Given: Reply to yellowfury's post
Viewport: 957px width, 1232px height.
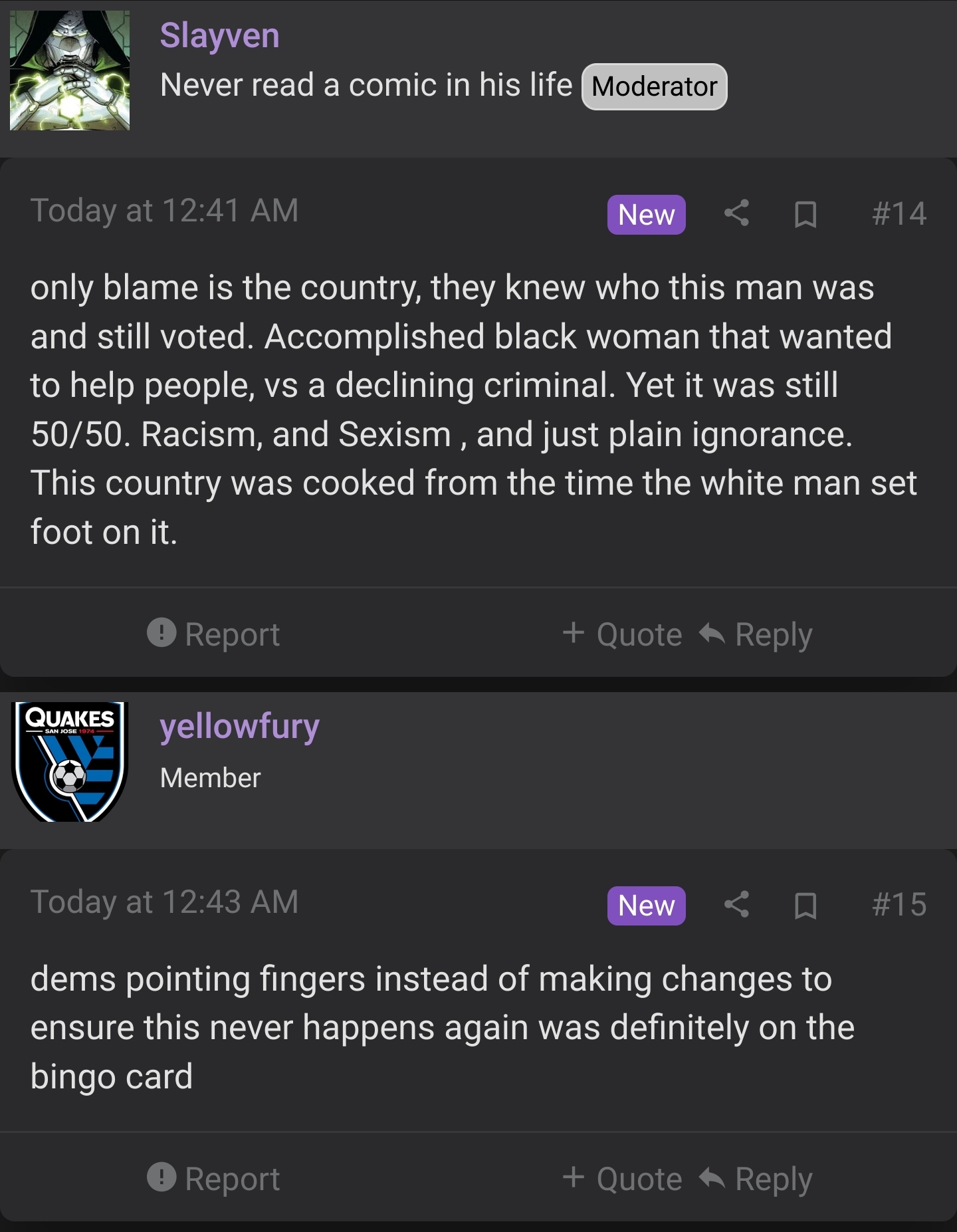Looking at the screenshot, I should coord(756,1179).
